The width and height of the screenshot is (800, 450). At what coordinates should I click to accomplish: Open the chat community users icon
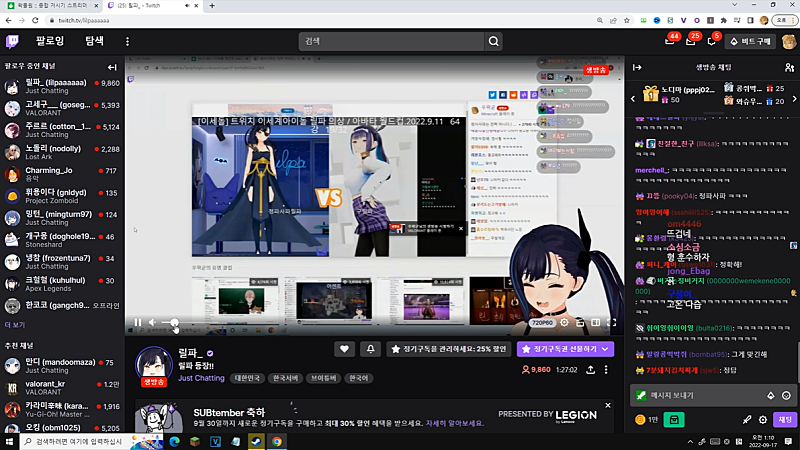789,67
